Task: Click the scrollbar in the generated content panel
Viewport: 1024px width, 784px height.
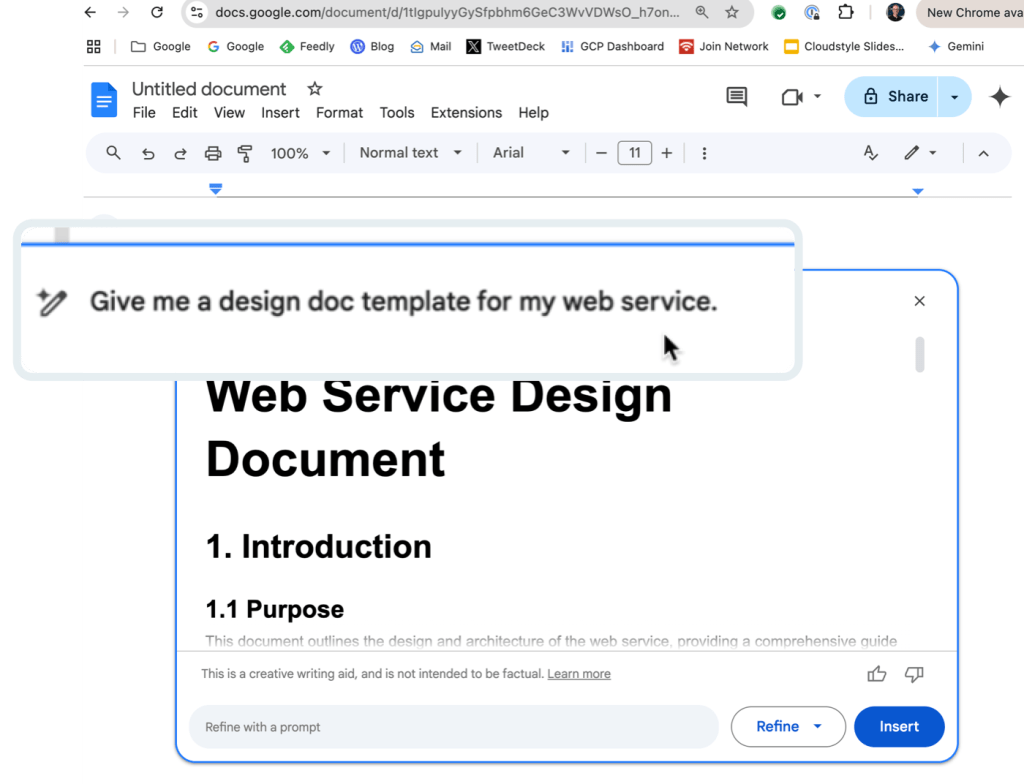Action: pyautogui.click(x=920, y=355)
